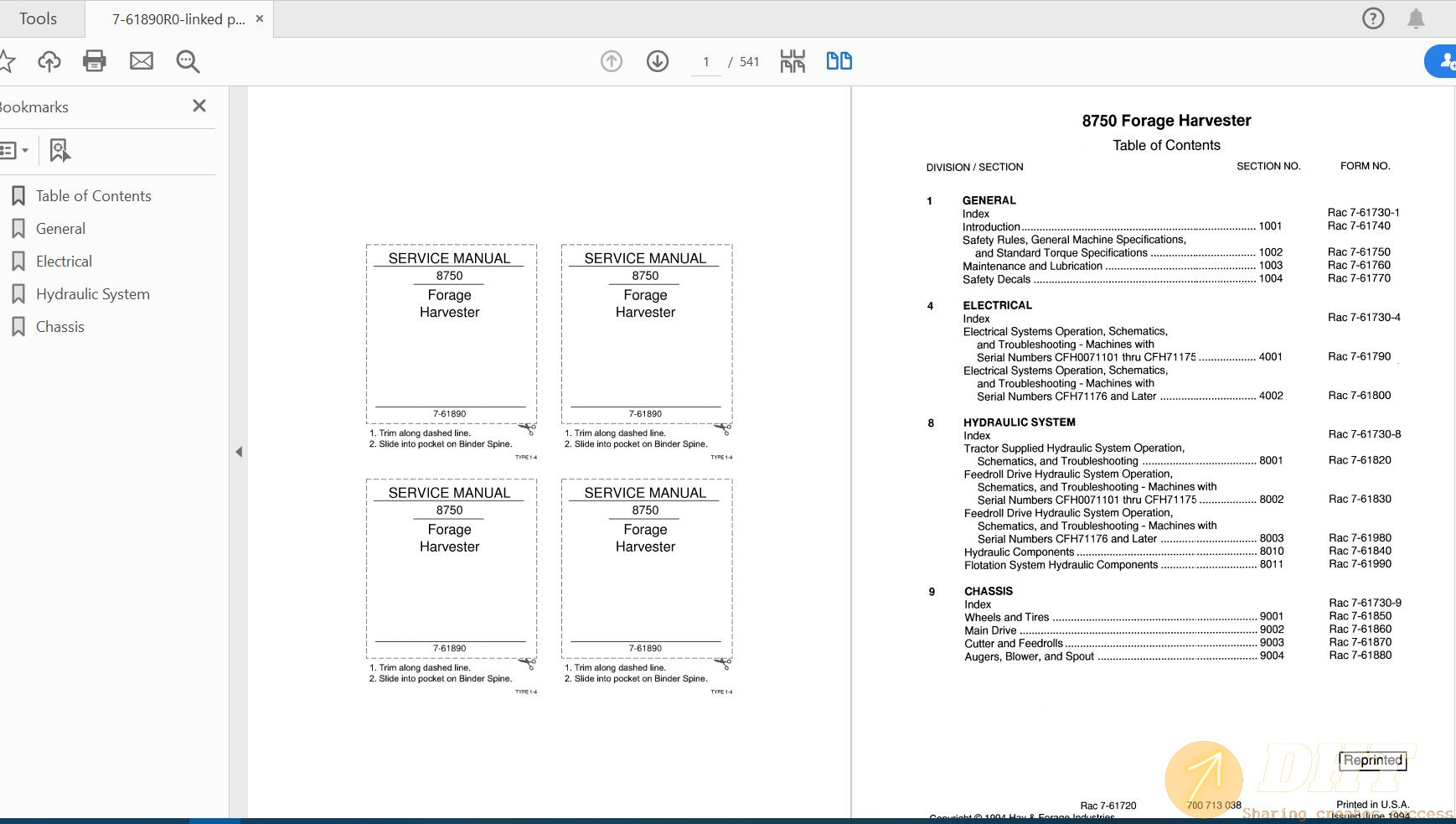Go to previous page arrow

pyautogui.click(x=612, y=61)
